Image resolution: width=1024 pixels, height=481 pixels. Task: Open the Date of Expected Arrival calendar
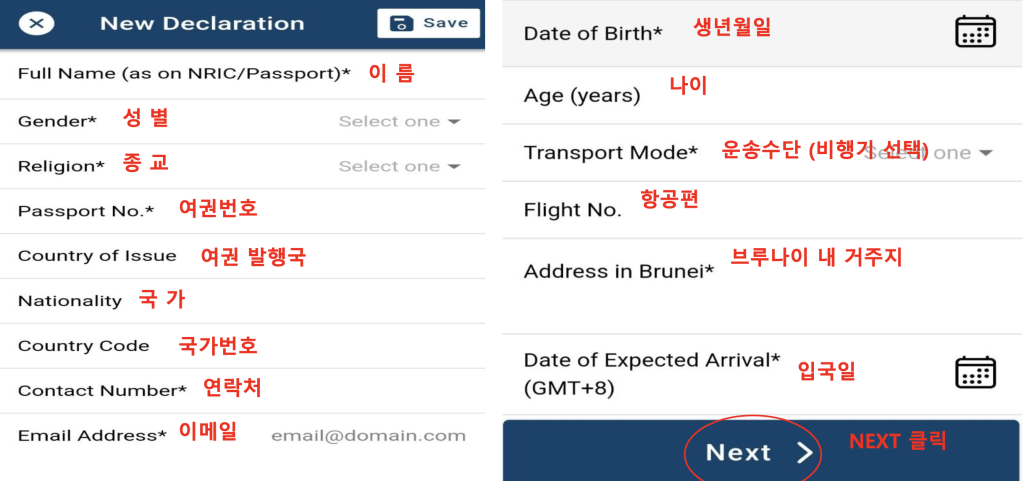point(975,372)
